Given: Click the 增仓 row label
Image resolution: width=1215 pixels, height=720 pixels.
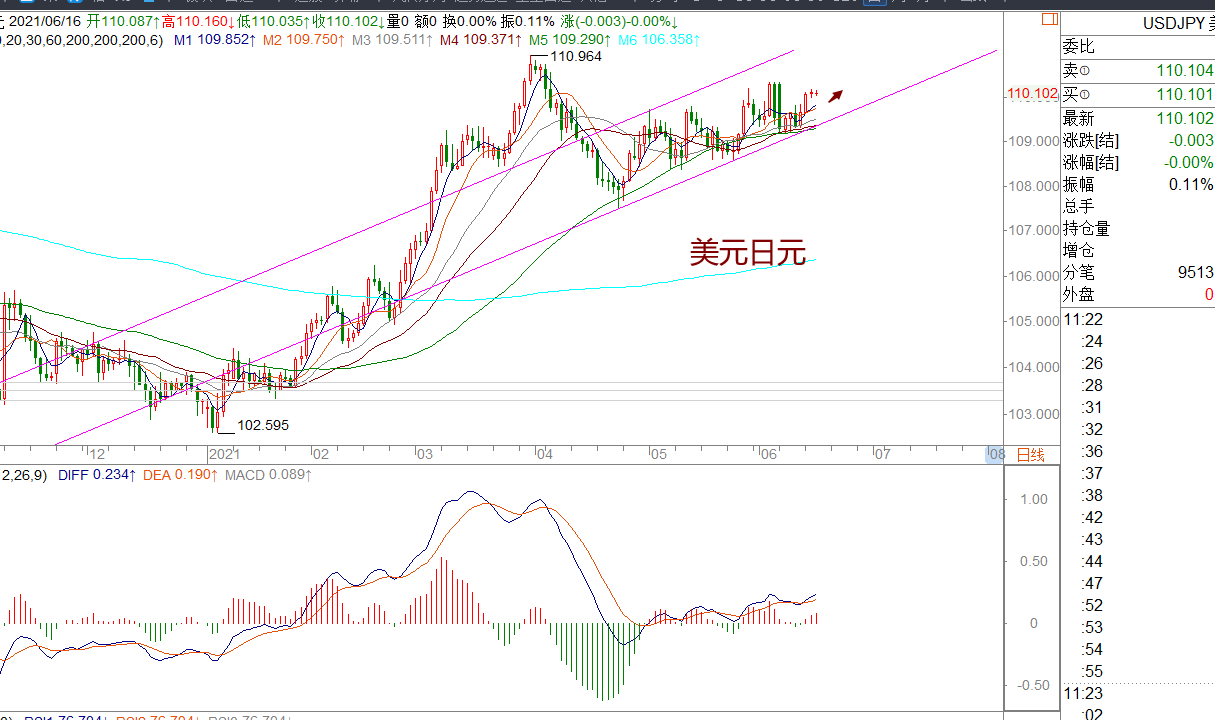Looking at the screenshot, I should (1078, 250).
